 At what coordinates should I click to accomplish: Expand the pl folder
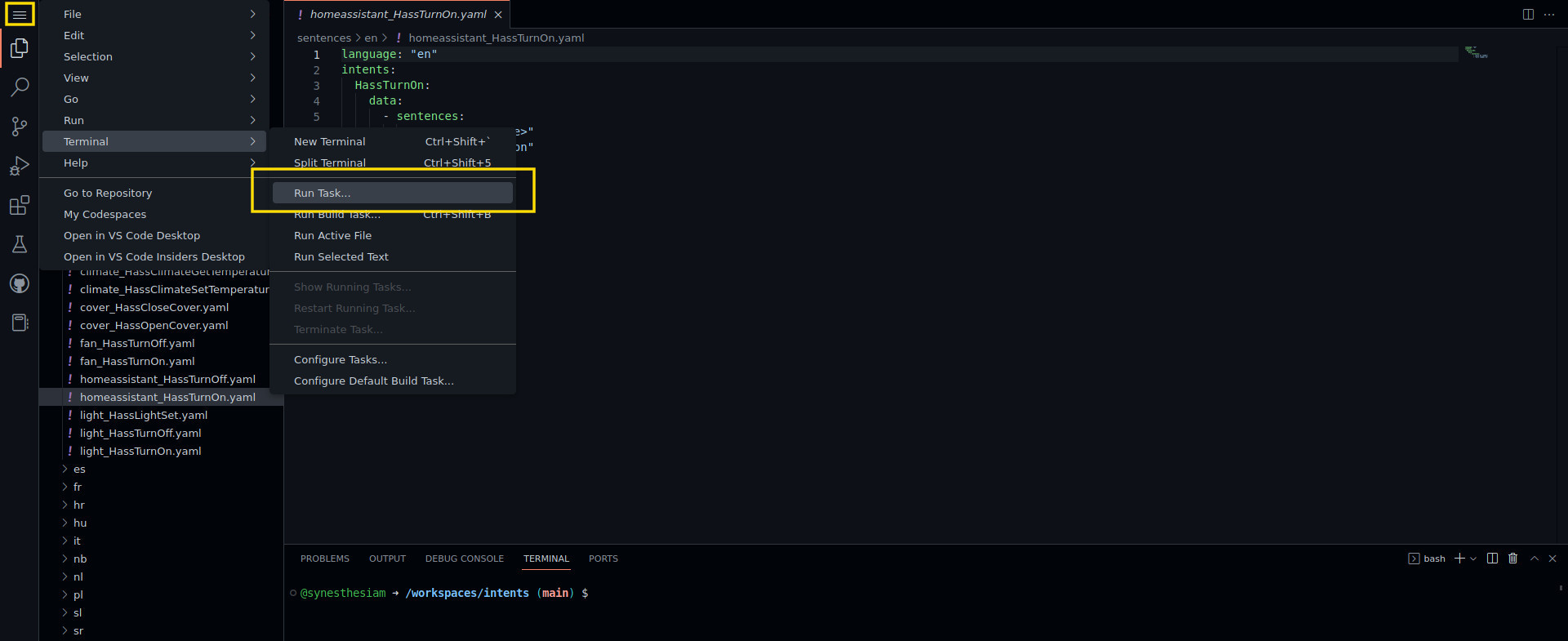[161, 594]
